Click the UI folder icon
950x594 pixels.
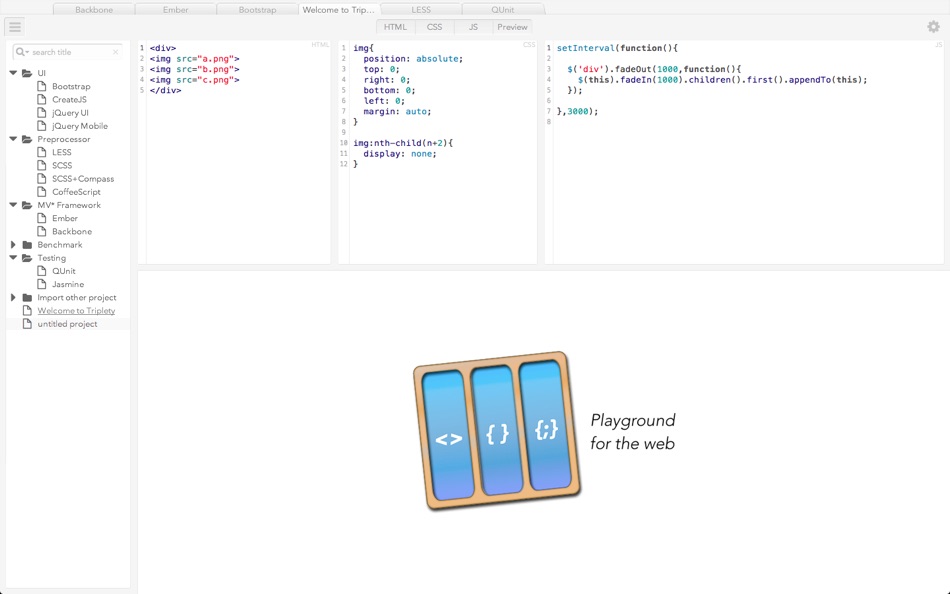pos(27,73)
